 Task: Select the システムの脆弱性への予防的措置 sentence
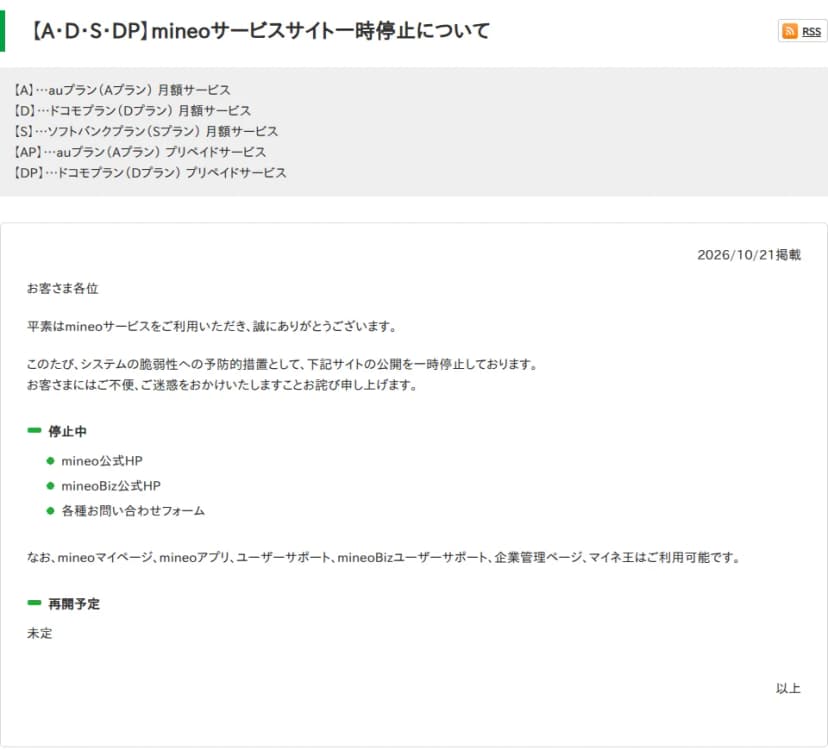(282, 364)
